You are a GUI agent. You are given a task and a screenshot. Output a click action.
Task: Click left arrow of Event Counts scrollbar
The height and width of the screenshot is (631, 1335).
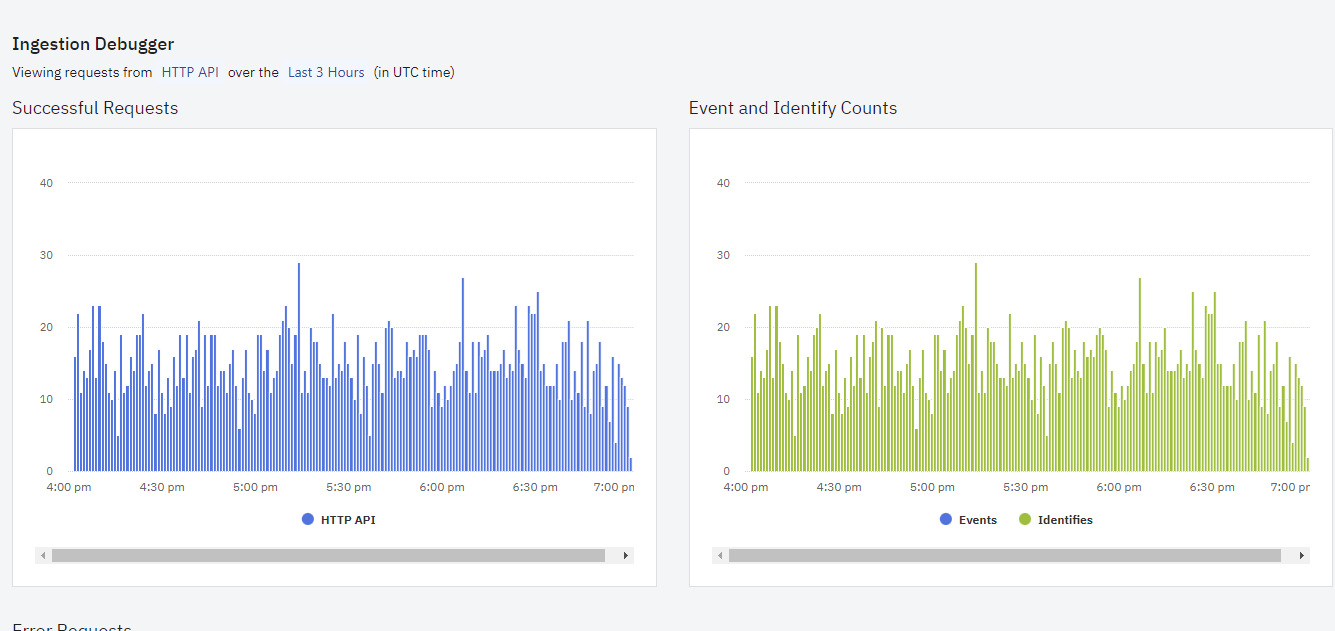pyautogui.click(x=719, y=555)
